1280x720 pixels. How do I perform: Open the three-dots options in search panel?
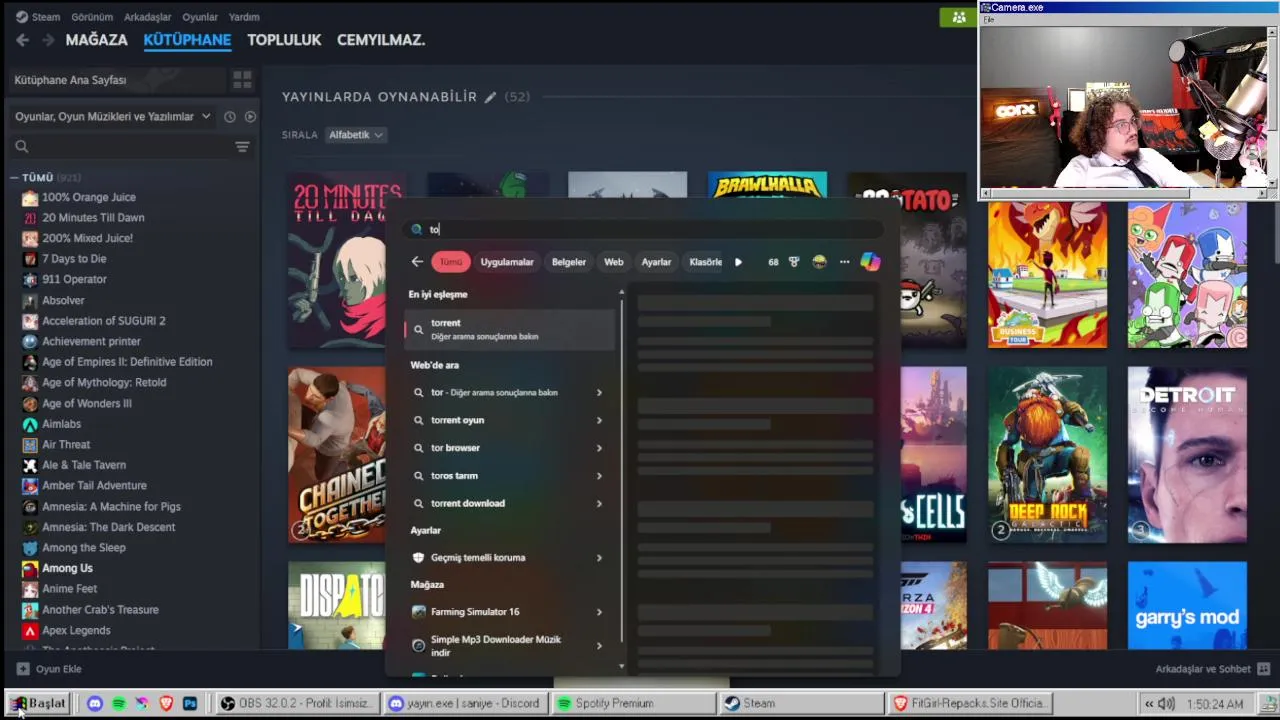844,262
